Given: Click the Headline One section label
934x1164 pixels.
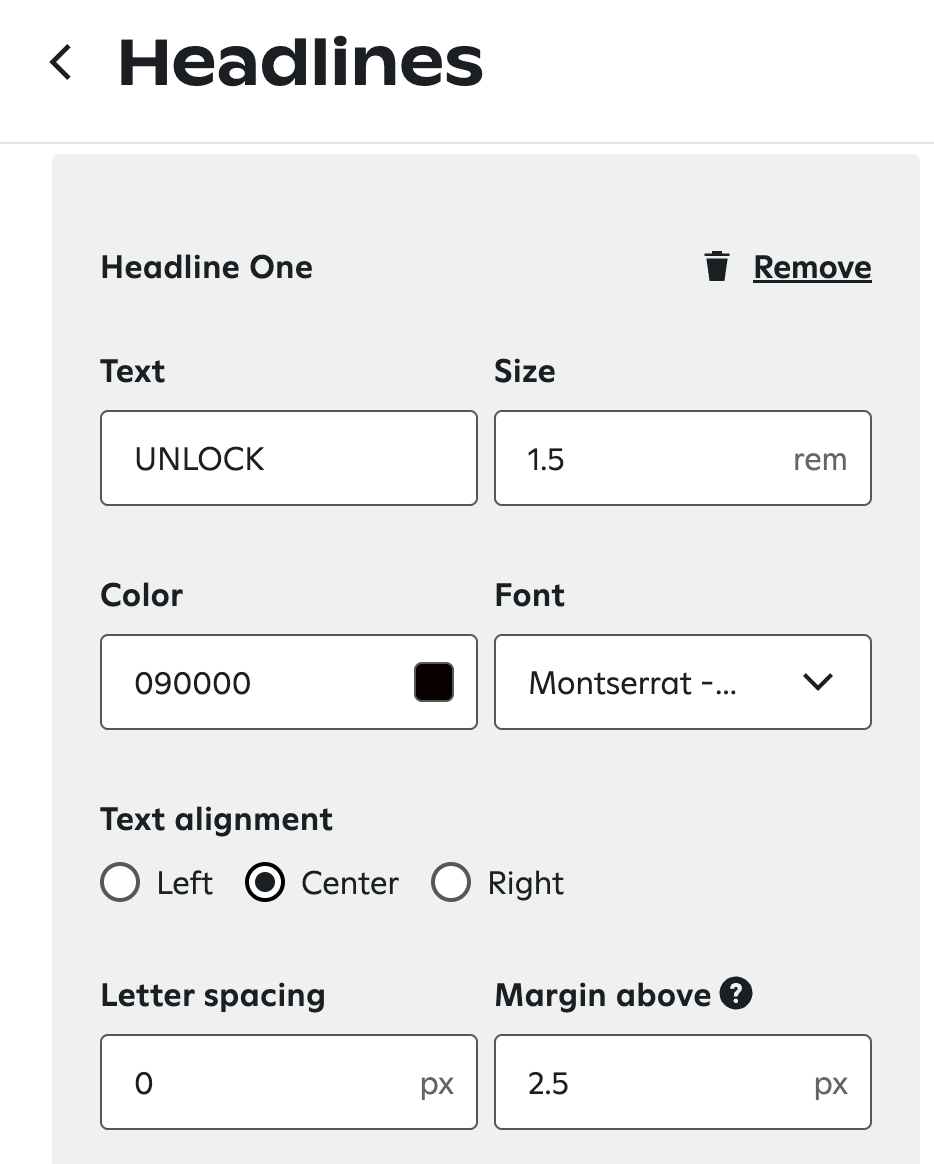Looking at the screenshot, I should click(x=207, y=267).
